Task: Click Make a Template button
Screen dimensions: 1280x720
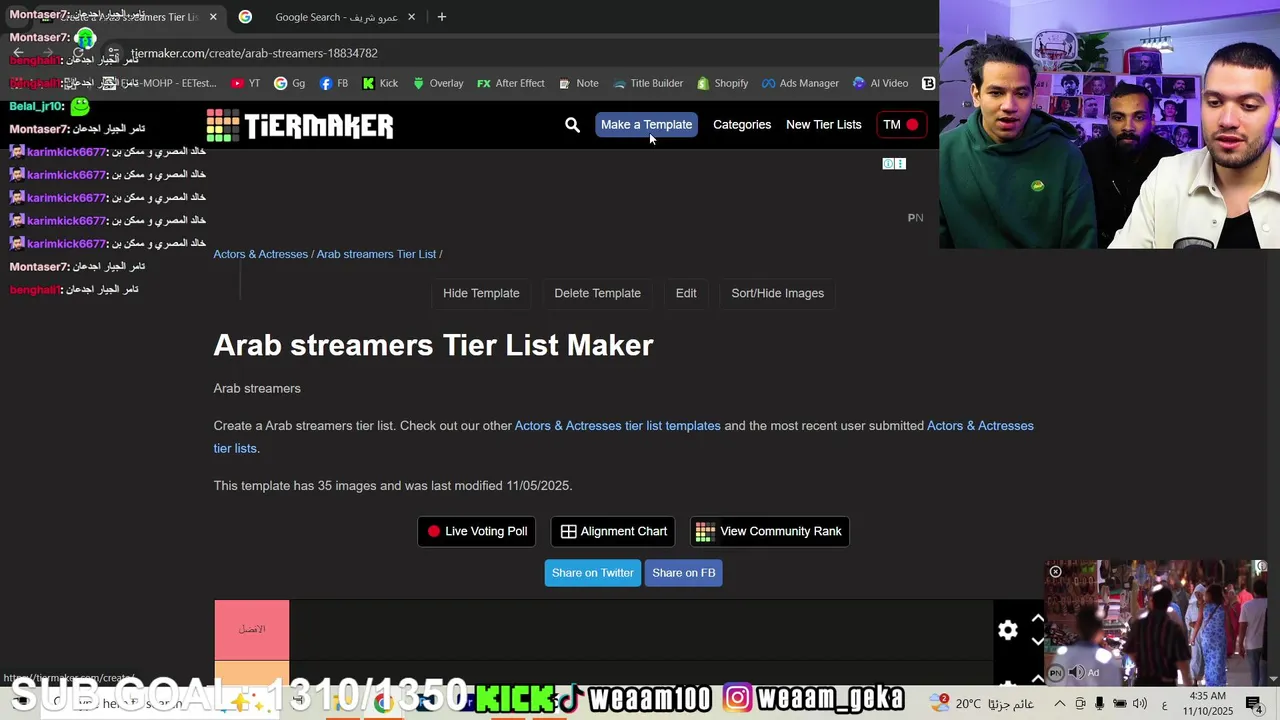Action: pyautogui.click(x=646, y=125)
